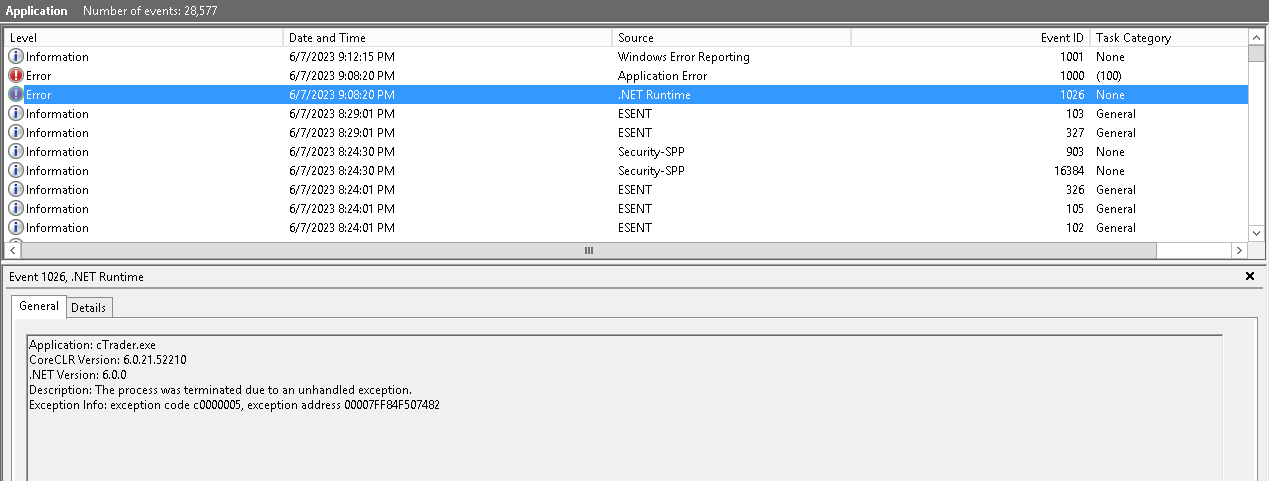
Task: Click the (100) task category cell
Action: pos(1109,76)
